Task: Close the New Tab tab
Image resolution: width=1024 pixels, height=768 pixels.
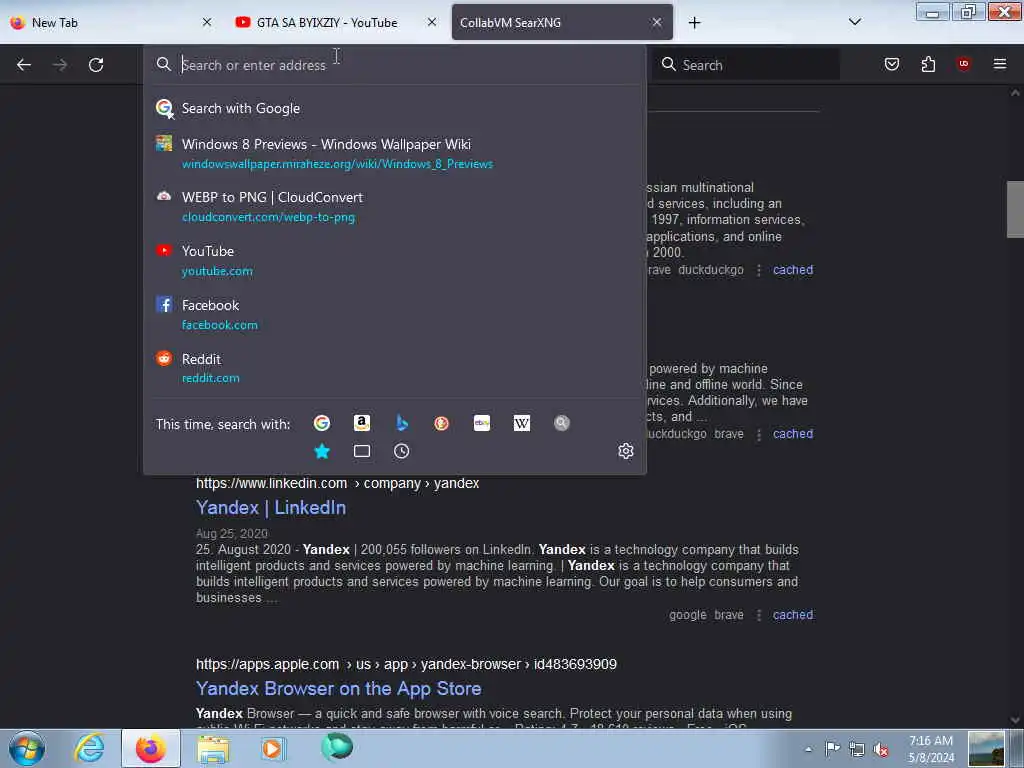Action: pos(207,22)
